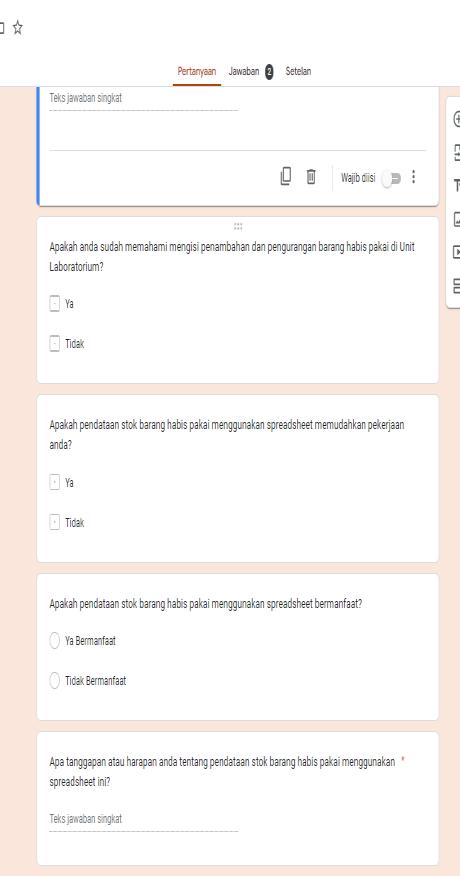Tick the Ya checkbox for Unit Laboratorium question
The width and height of the screenshot is (460, 876).
coord(54,304)
